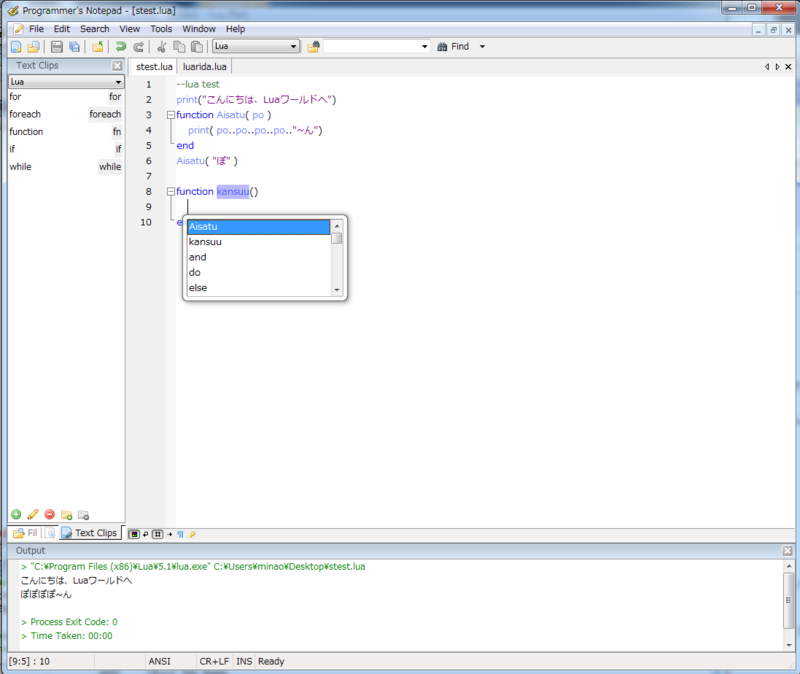The image size is (800, 674).
Task: Click the Save All toolbar icon
Action: [74, 47]
